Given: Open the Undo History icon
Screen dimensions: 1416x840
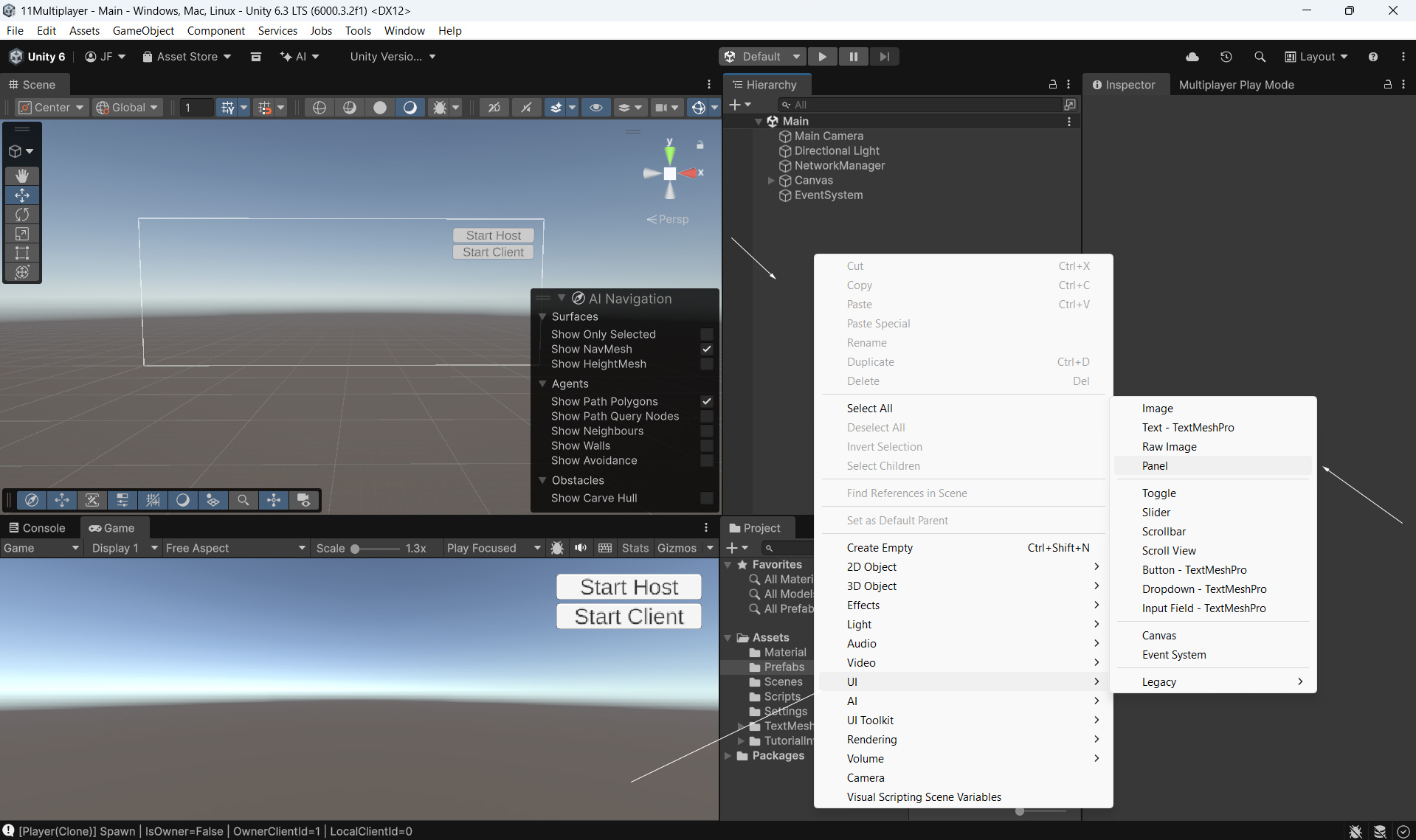Looking at the screenshot, I should click(1226, 57).
